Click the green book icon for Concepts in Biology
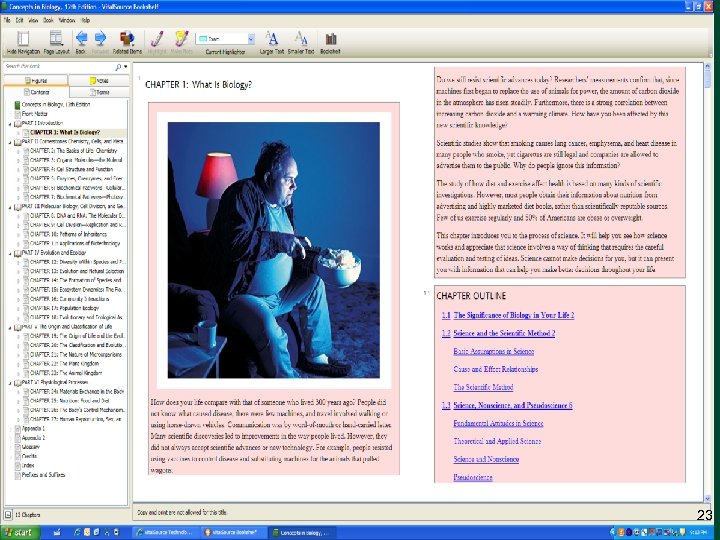Screen dimensions: 720x540 click(17, 105)
